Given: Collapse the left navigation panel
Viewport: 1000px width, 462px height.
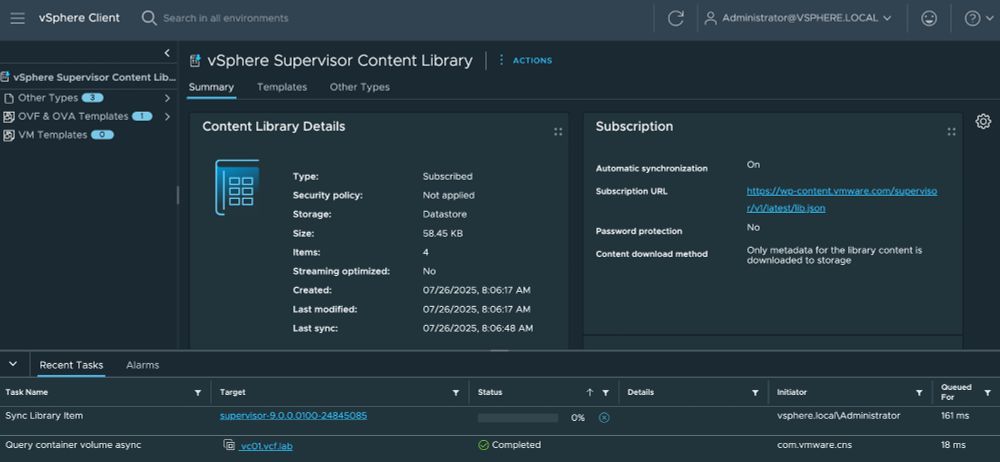Looking at the screenshot, I should (167, 53).
